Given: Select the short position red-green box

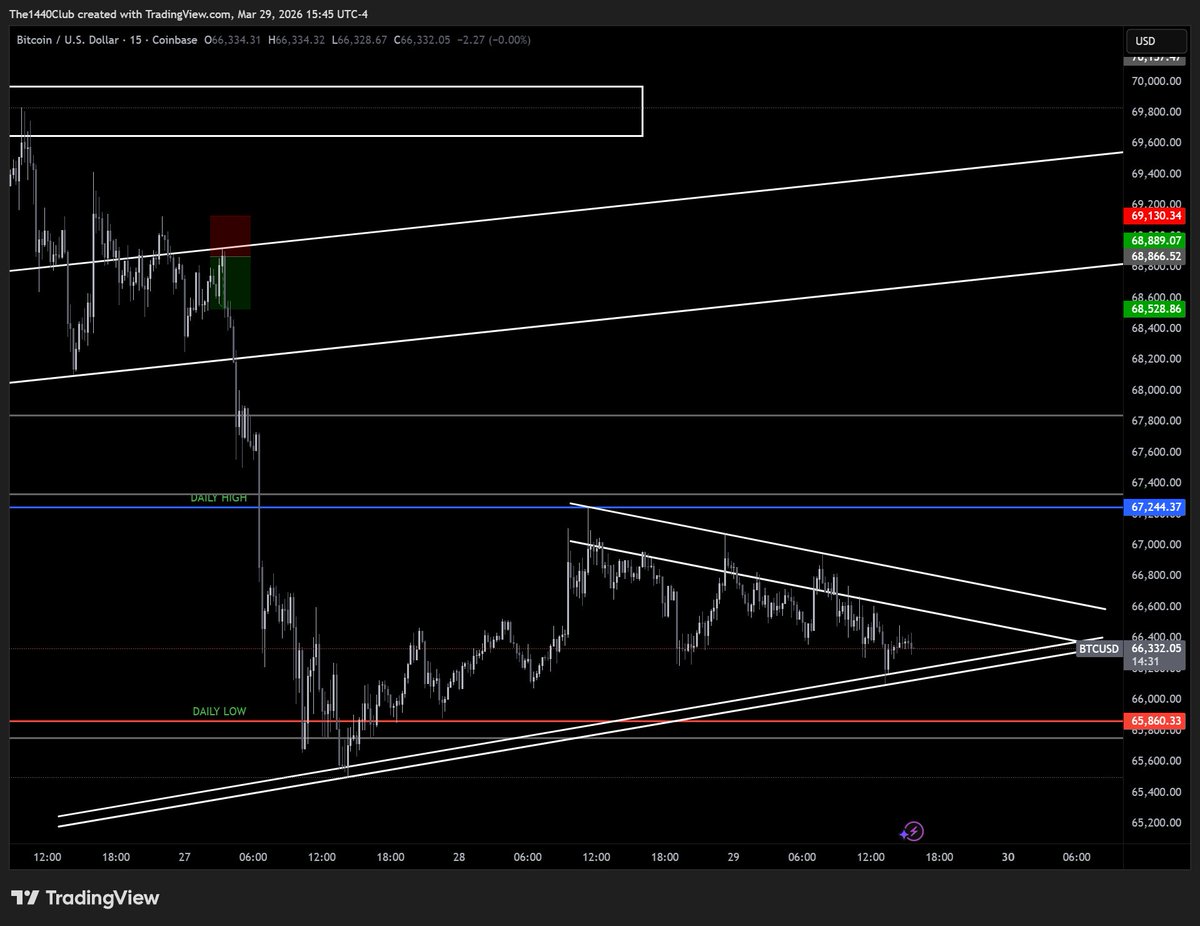Looking at the screenshot, I should click(230, 261).
